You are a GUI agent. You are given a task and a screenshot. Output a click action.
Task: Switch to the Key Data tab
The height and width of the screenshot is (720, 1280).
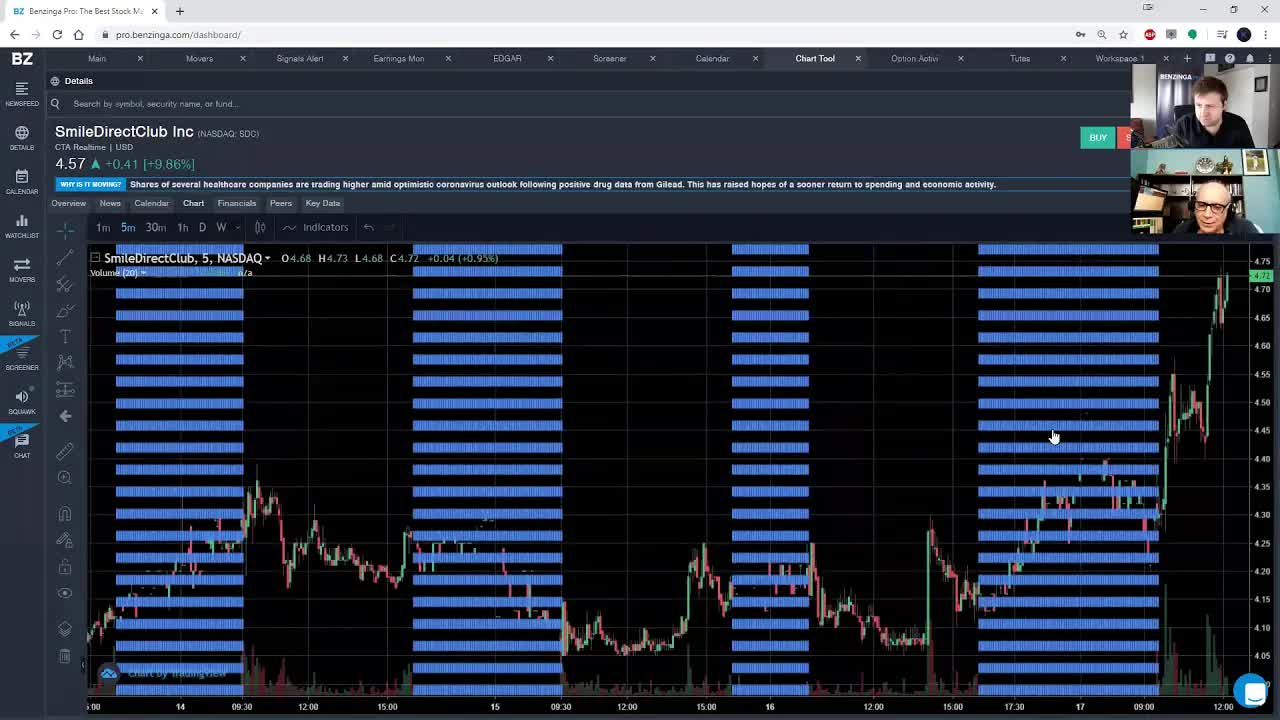323,203
